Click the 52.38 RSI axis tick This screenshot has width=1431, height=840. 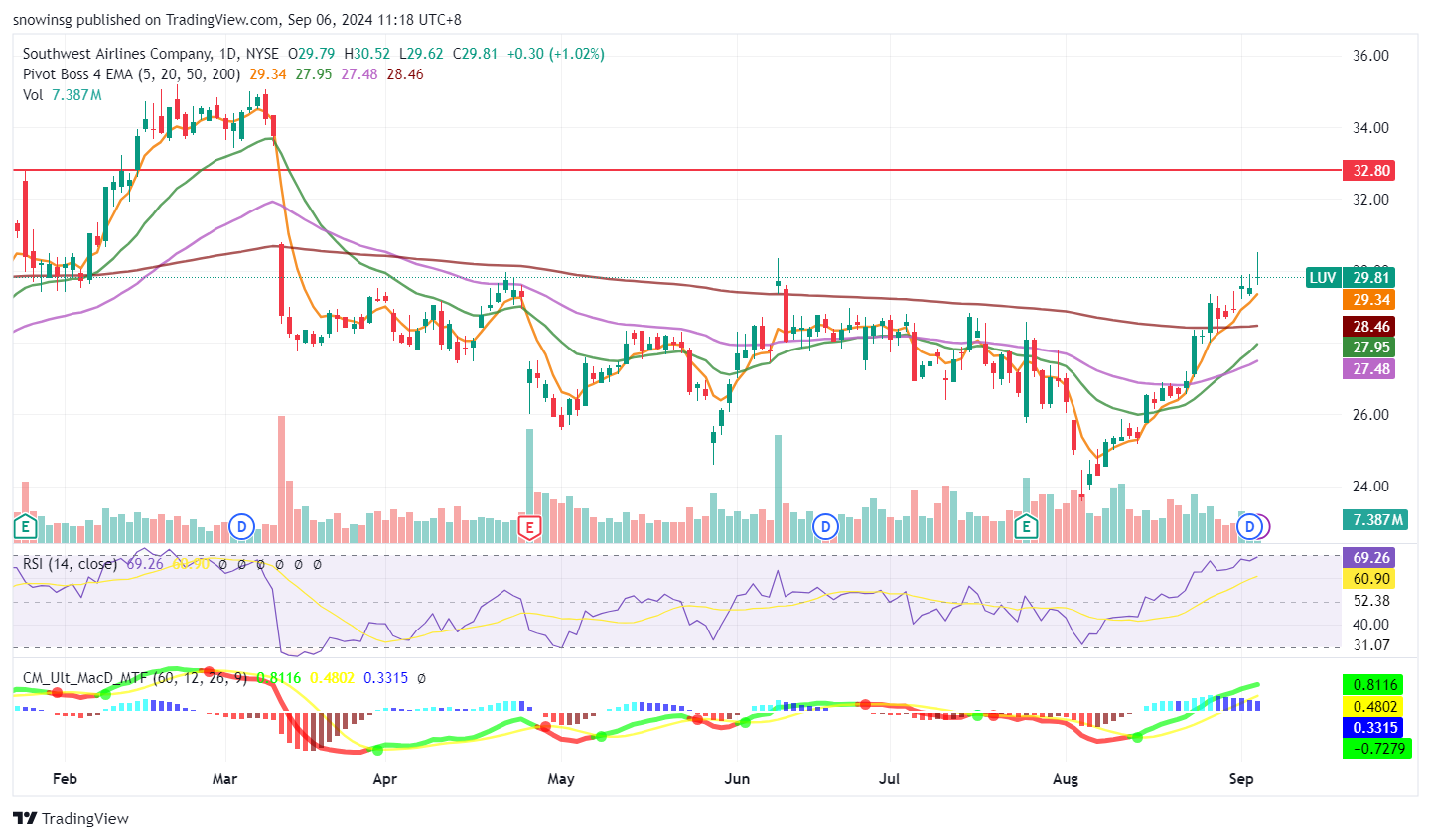pyautogui.click(x=1370, y=601)
